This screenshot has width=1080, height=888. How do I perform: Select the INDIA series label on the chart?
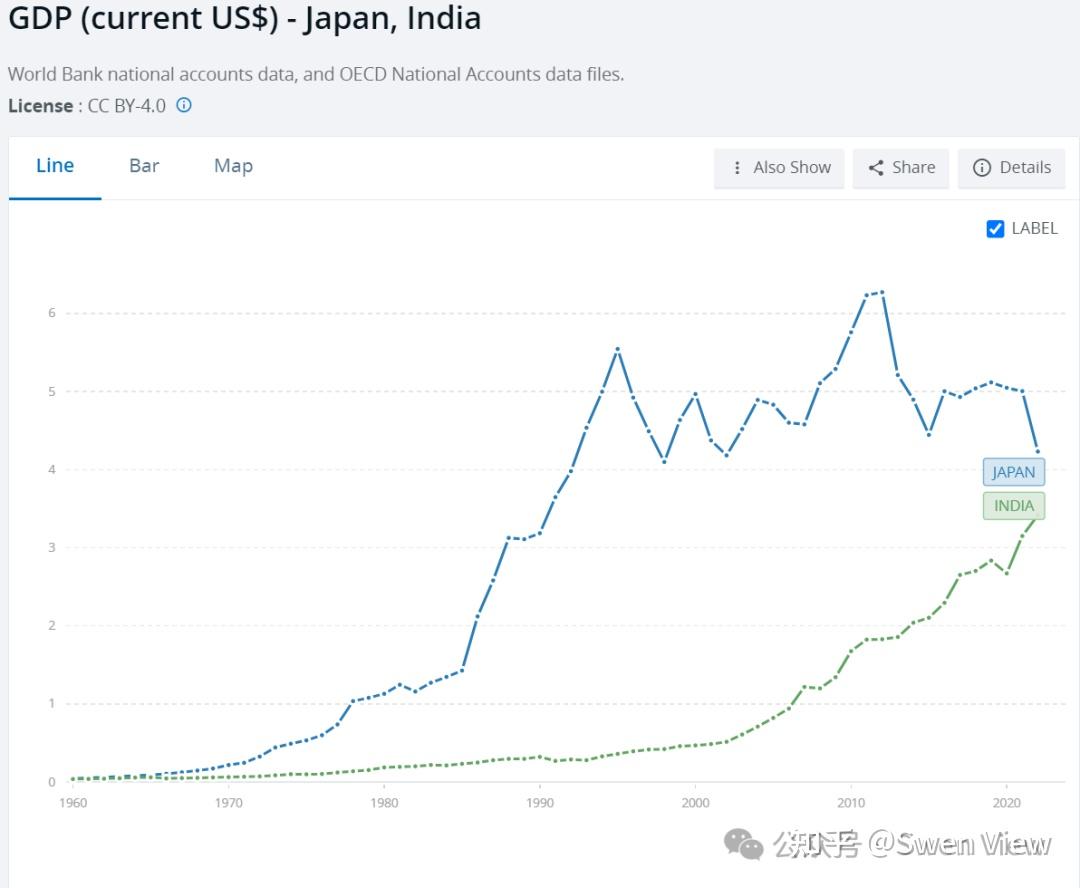click(x=1013, y=505)
